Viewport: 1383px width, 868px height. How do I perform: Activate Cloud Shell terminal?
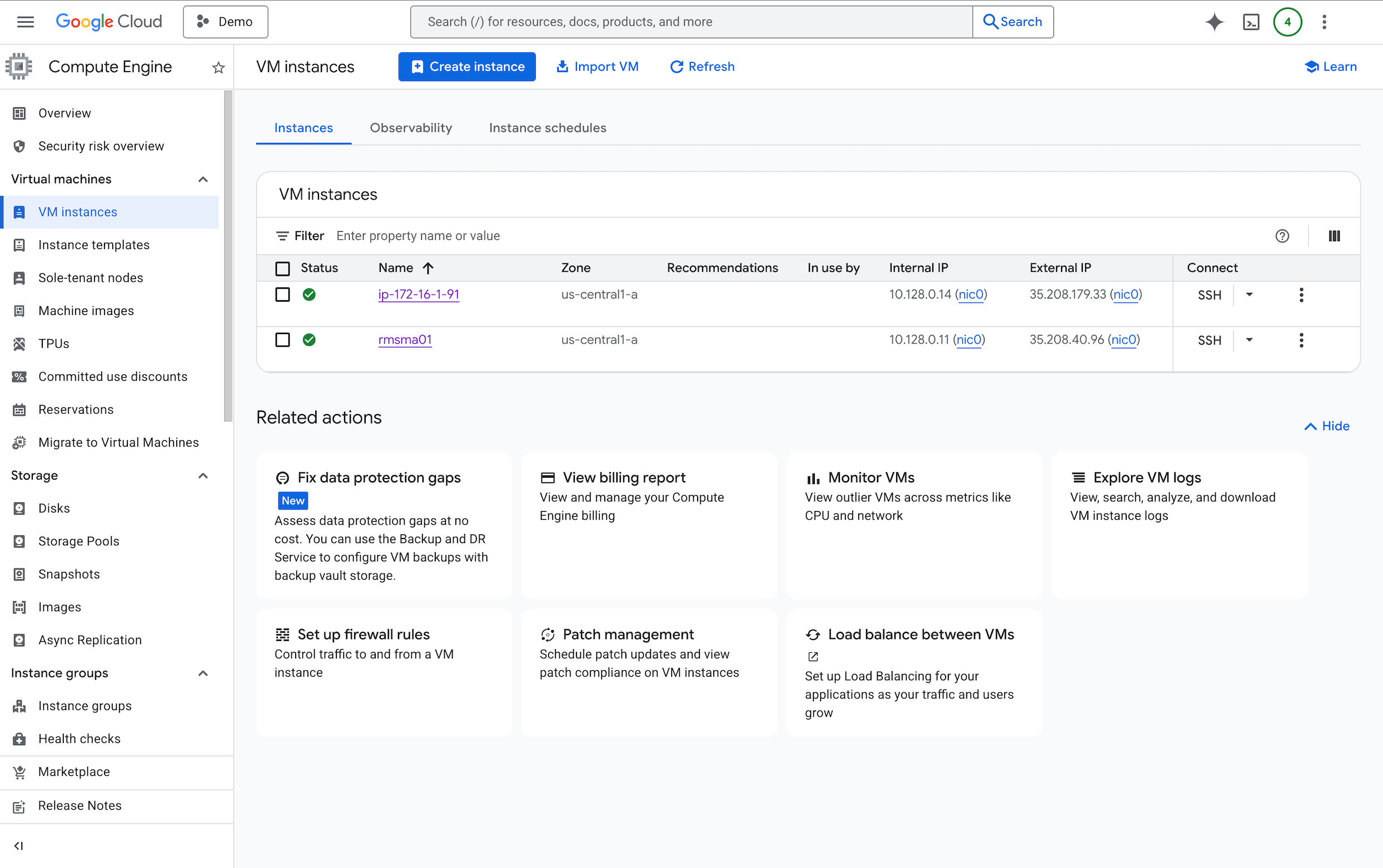(1251, 21)
